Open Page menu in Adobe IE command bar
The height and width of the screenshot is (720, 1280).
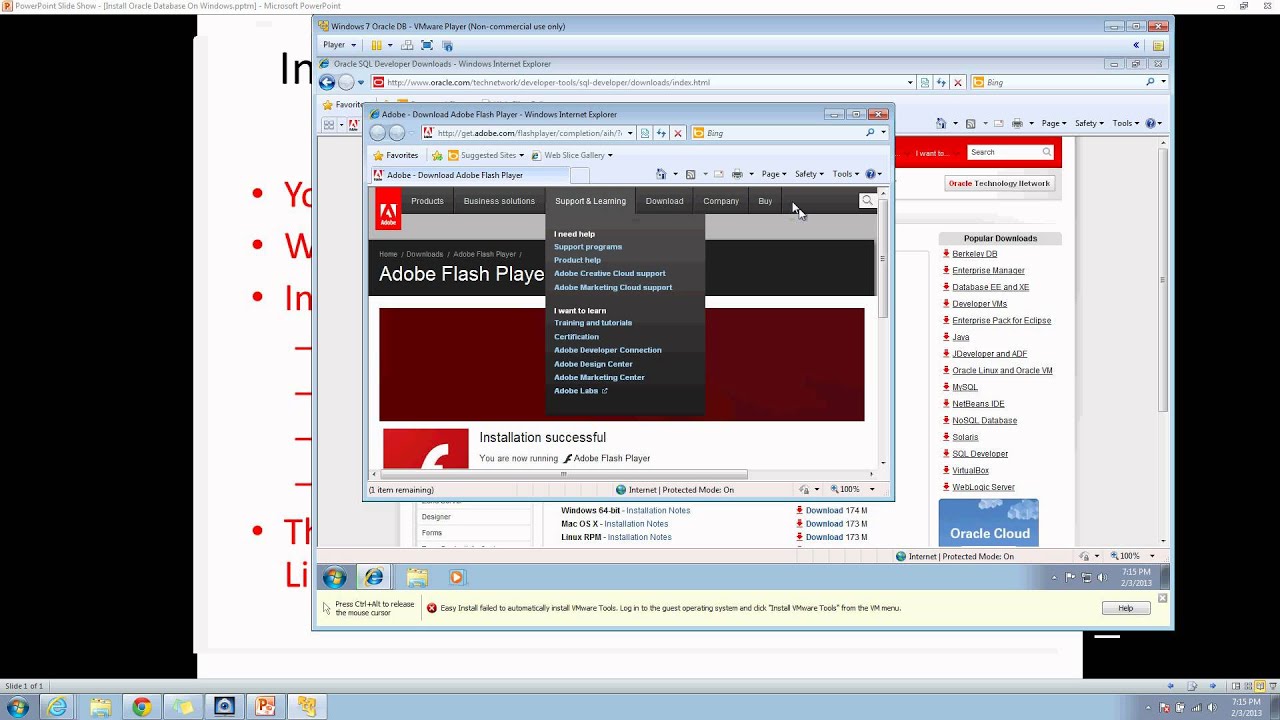[774, 174]
